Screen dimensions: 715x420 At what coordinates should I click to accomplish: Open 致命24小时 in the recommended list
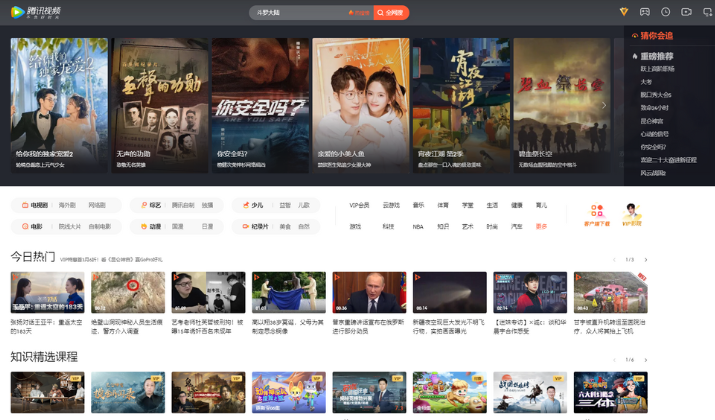[654, 108]
